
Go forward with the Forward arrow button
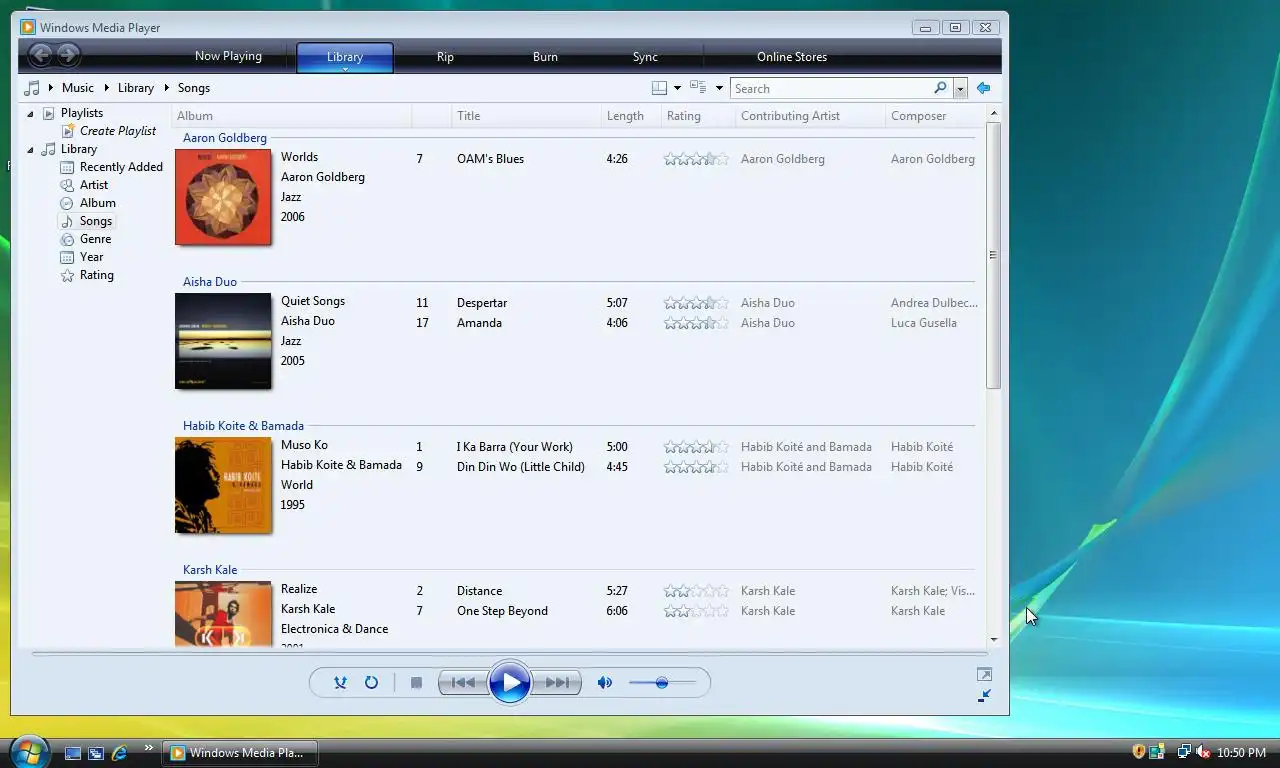68,56
